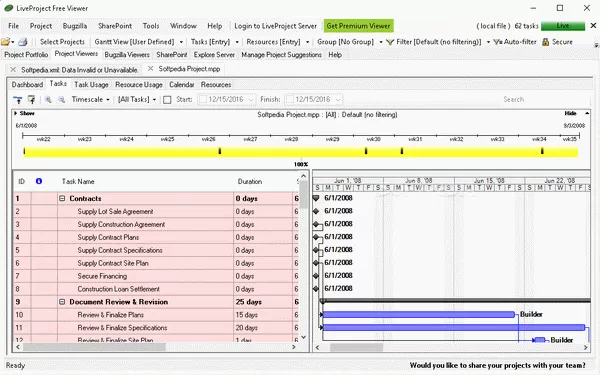
Task: Close the Softpedia Project.mpp tab
Action: 150,68
